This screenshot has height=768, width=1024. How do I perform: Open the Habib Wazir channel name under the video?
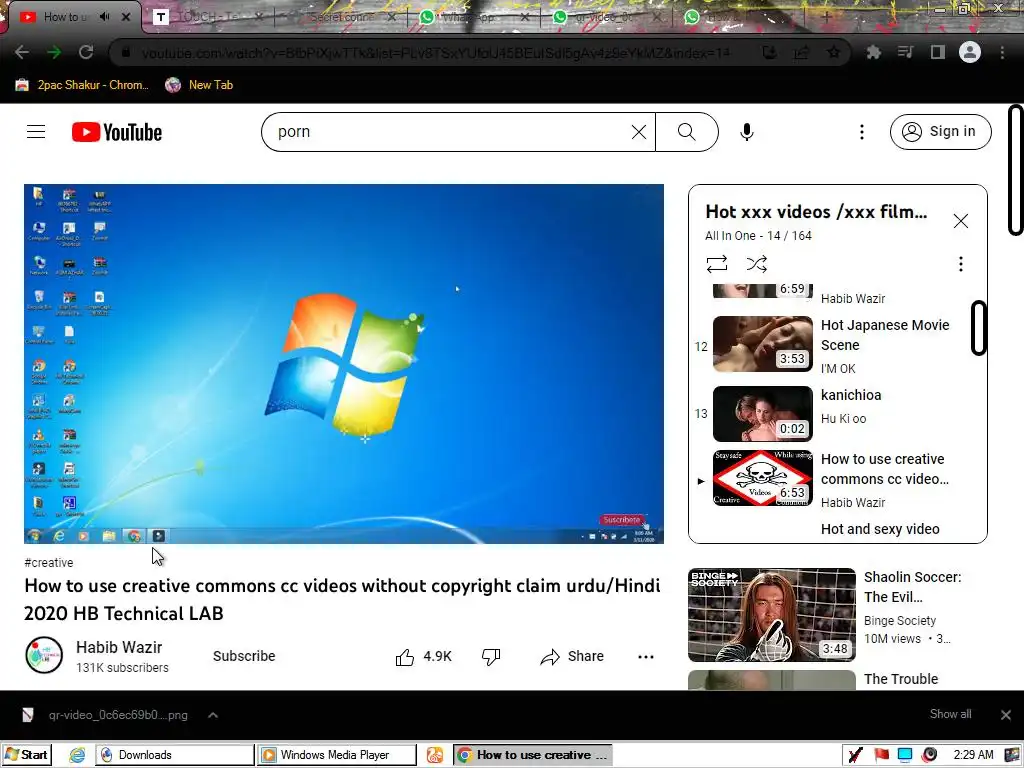click(119, 647)
